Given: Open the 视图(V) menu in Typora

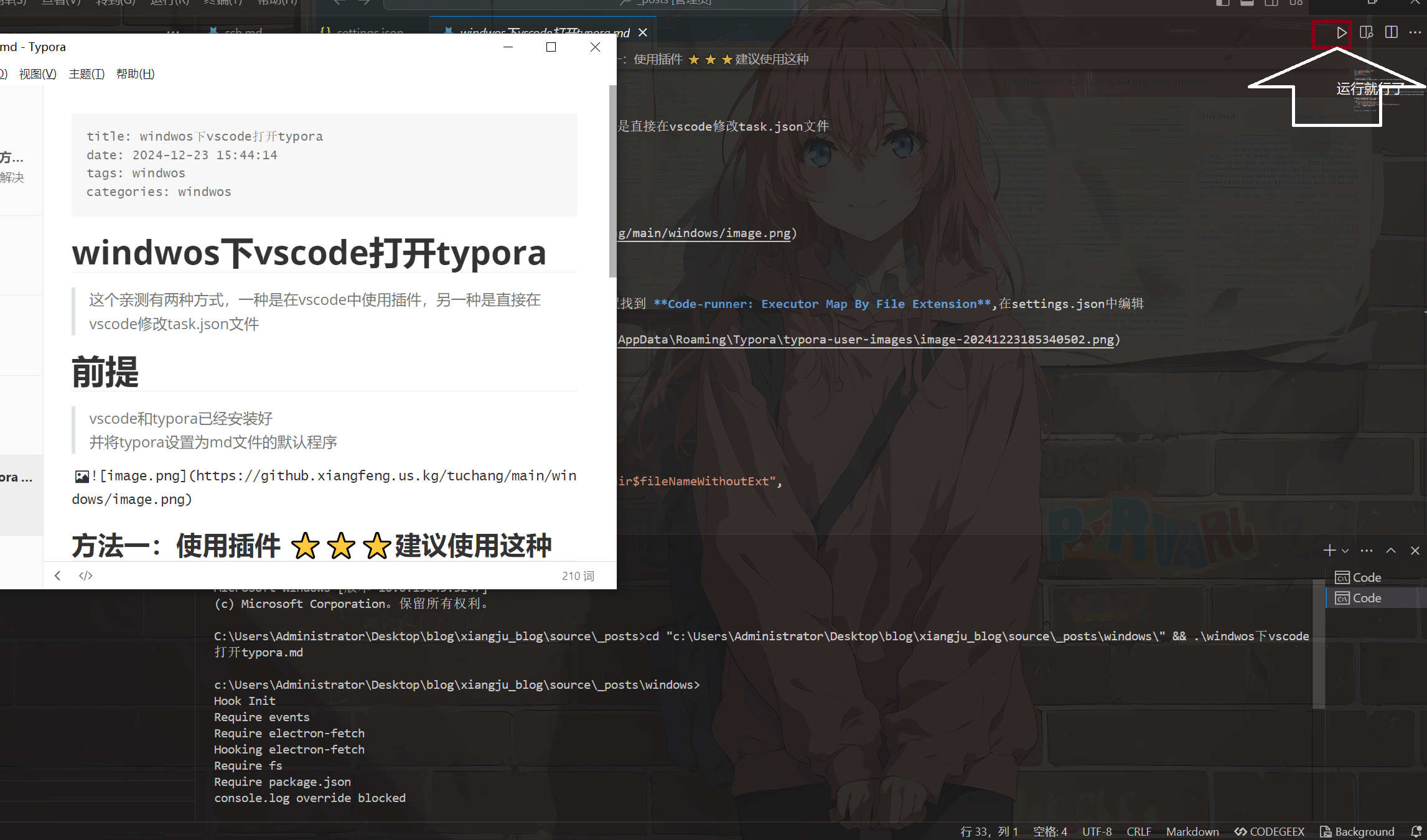Looking at the screenshot, I should coord(37,73).
